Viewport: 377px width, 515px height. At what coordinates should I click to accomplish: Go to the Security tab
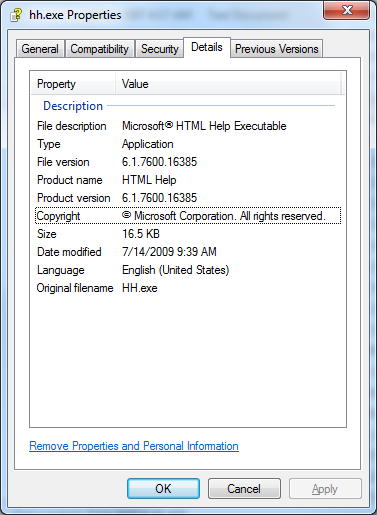point(160,49)
